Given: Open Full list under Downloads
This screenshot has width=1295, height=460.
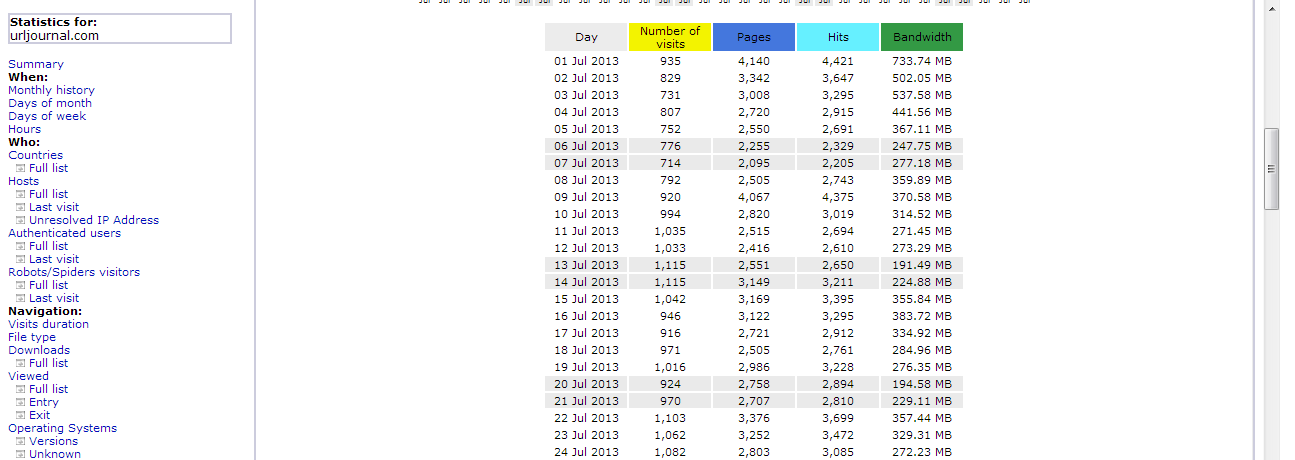Looking at the screenshot, I should tap(48, 363).
